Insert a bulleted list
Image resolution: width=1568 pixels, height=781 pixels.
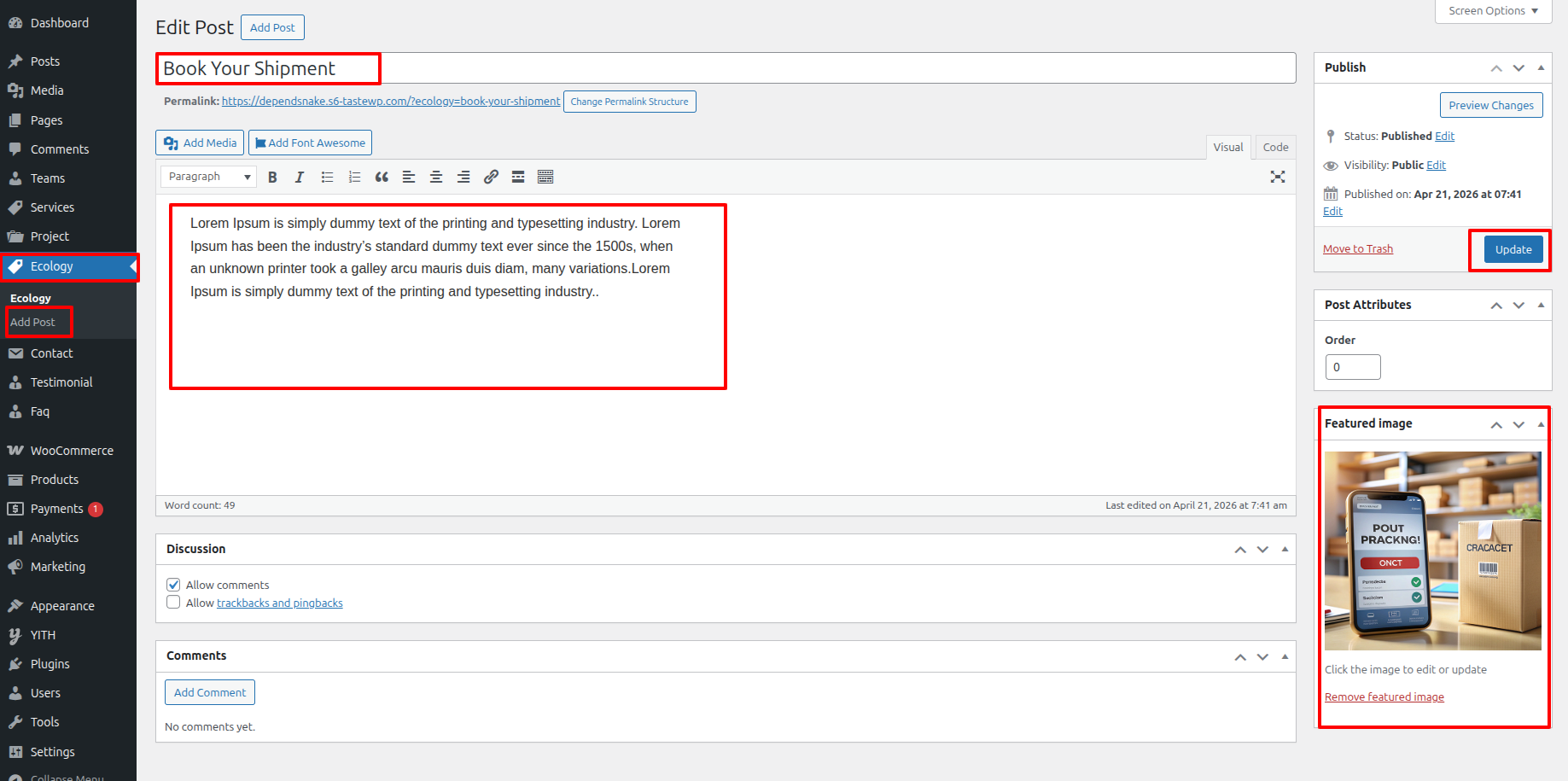click(x=327, y=177)
